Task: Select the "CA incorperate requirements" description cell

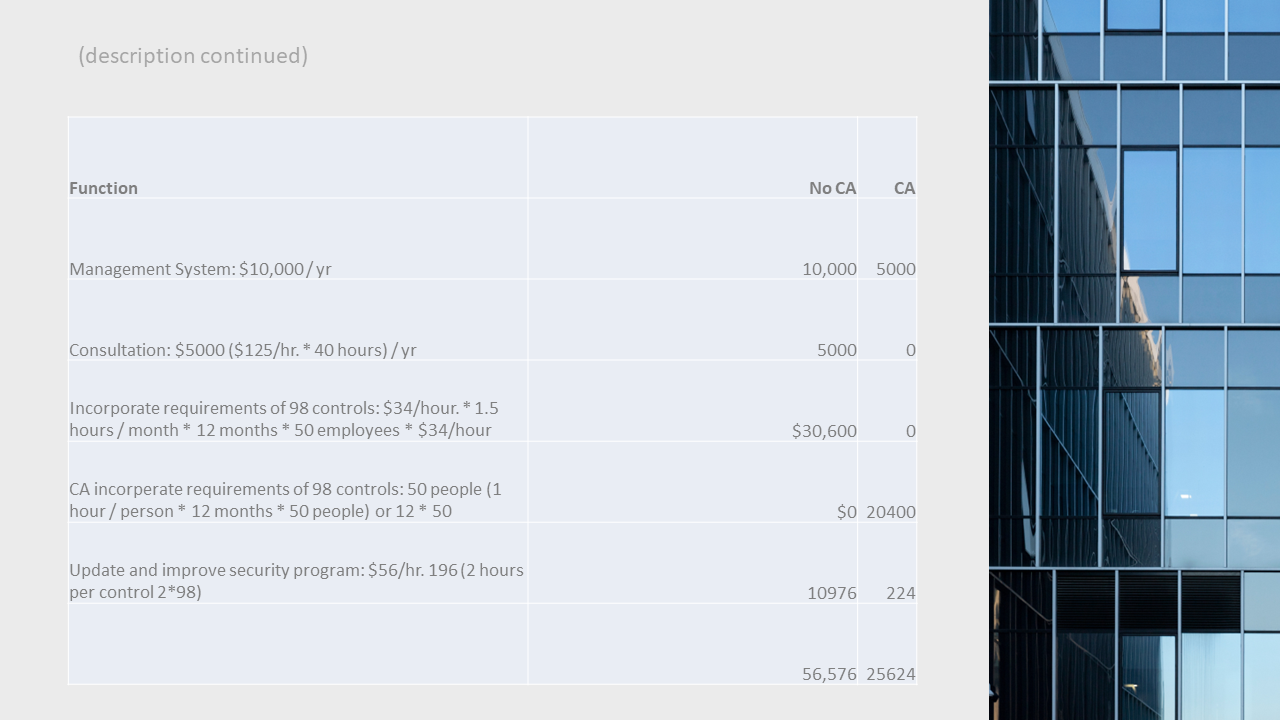Action: [285, 500]
